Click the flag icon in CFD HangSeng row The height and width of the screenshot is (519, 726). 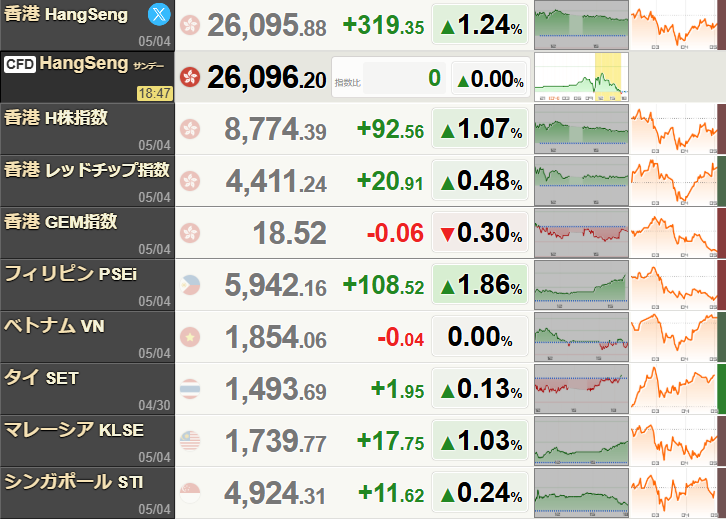point(190,77)
